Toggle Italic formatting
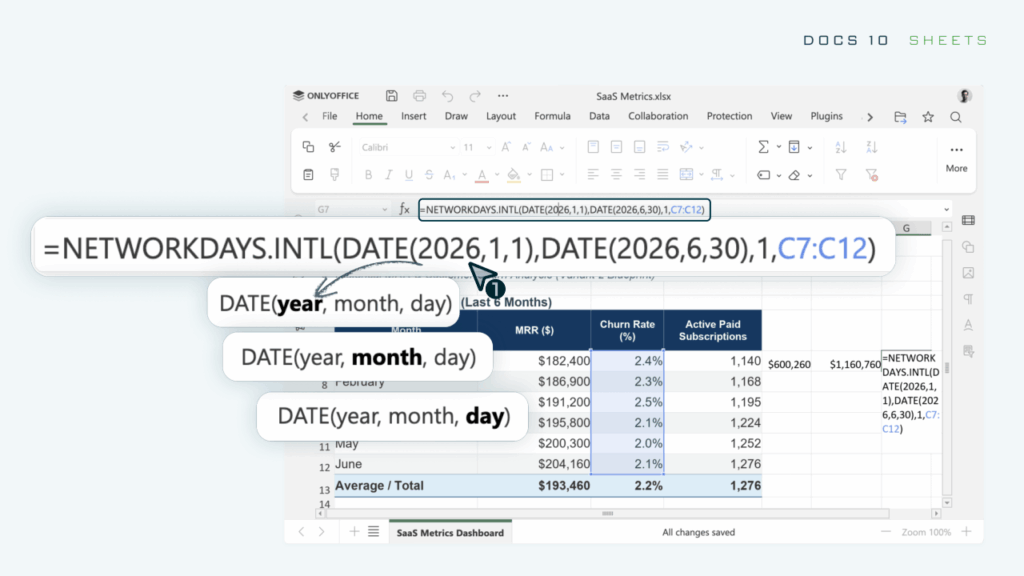Screen dimensions: 1024x576 [x=389, y=174]
